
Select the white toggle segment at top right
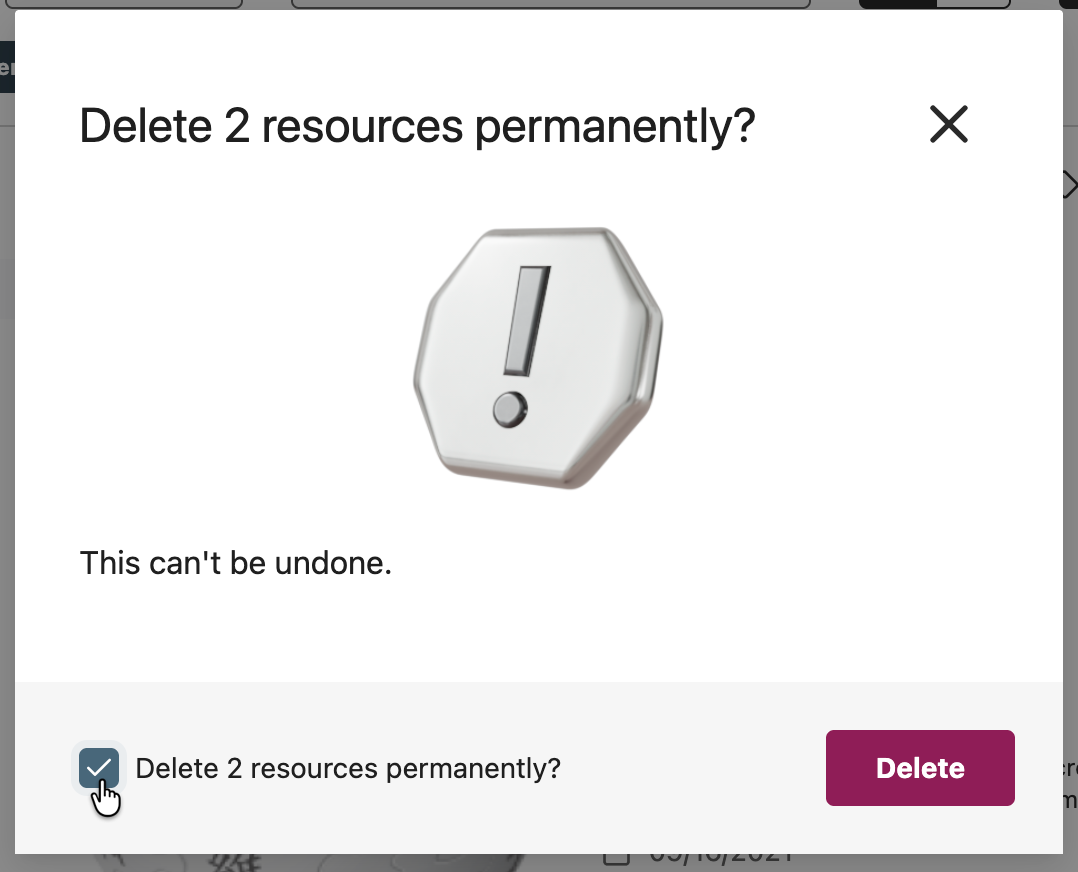[973, 4]
